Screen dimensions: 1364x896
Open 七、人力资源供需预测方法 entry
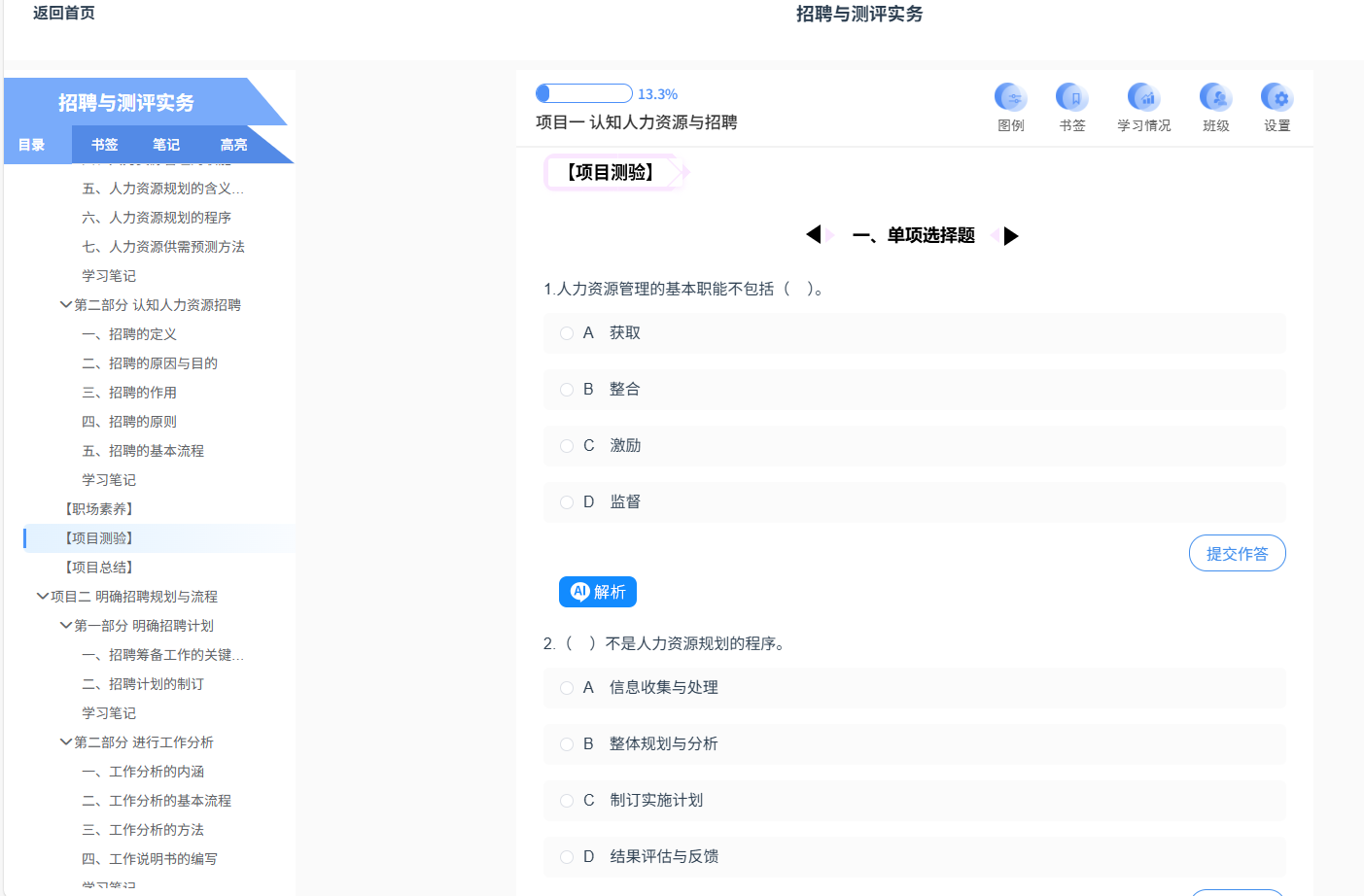click(x=163, y=247)
